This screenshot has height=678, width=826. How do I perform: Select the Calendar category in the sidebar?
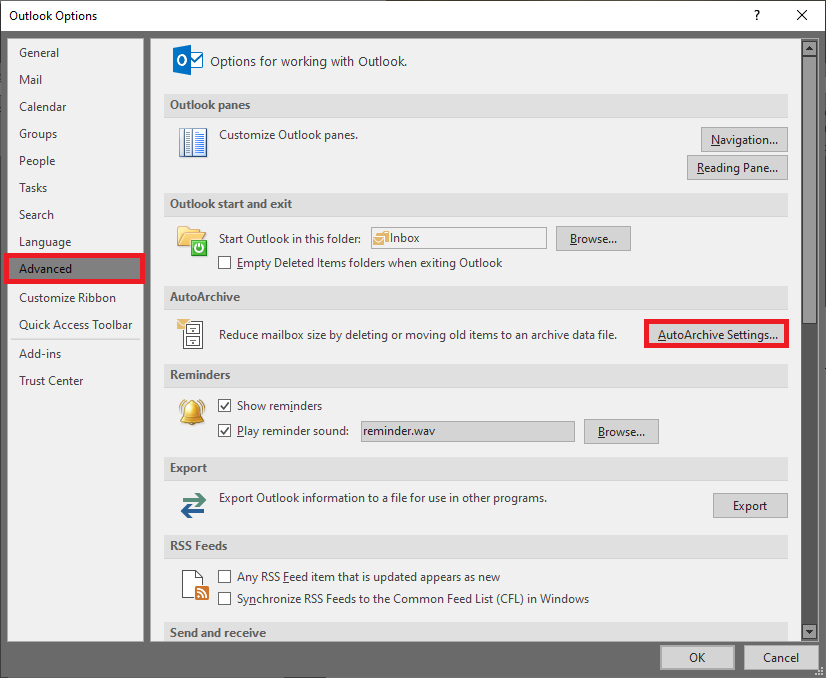(x=75, y=106)
